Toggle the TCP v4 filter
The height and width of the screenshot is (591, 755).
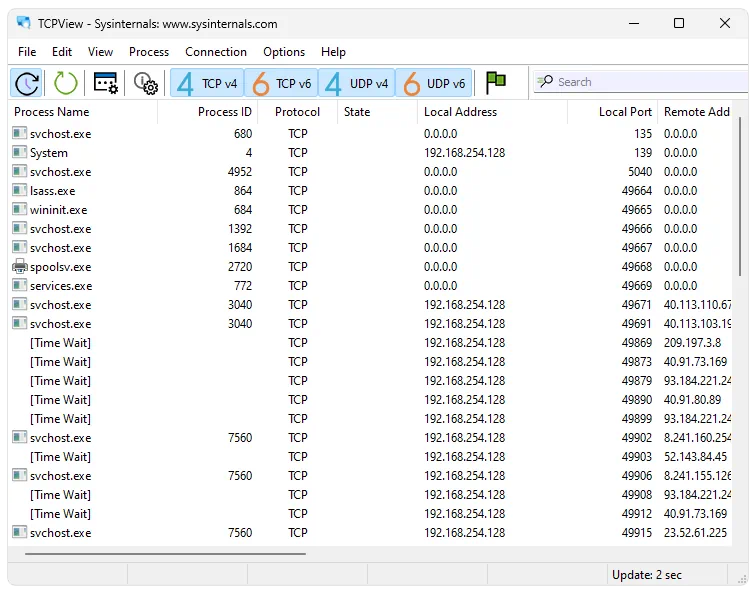pyautogui.click(x=208, y=83)
